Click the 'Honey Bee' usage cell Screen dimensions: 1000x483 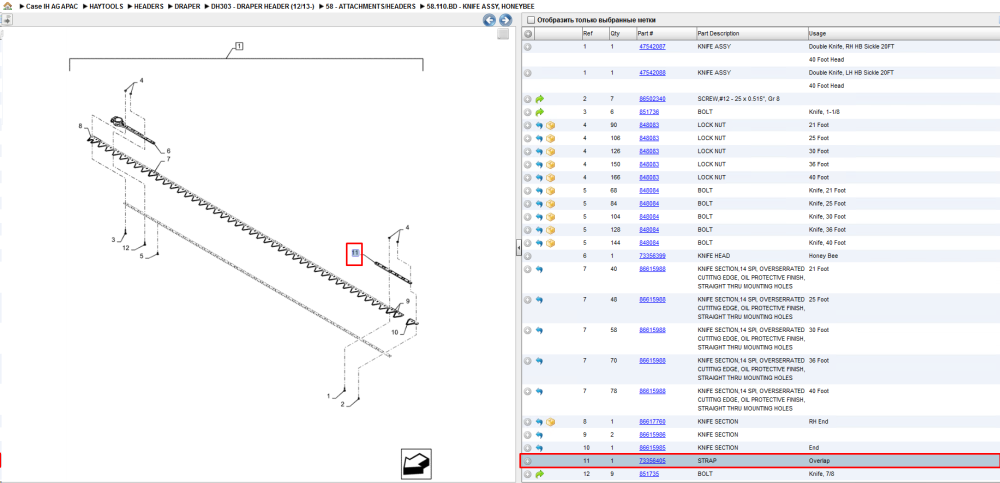[823, 256]
